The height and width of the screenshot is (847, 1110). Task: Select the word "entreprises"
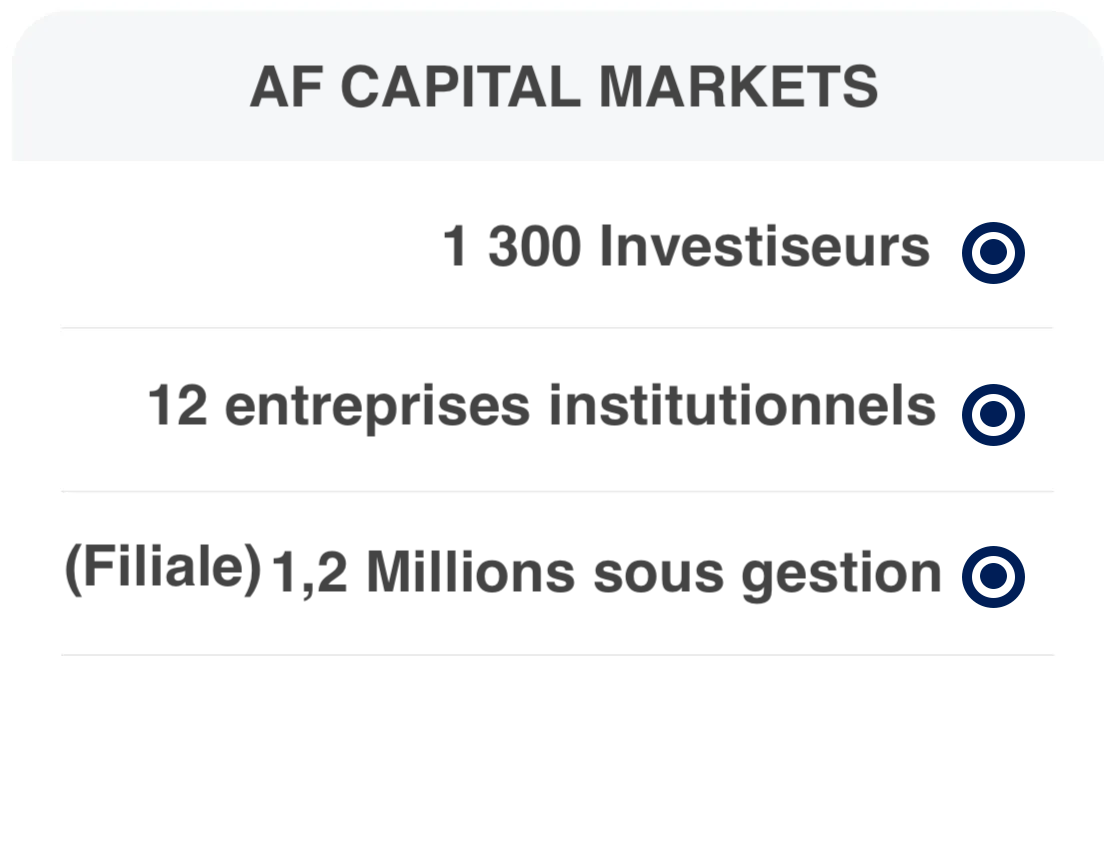tap(377, 409)
